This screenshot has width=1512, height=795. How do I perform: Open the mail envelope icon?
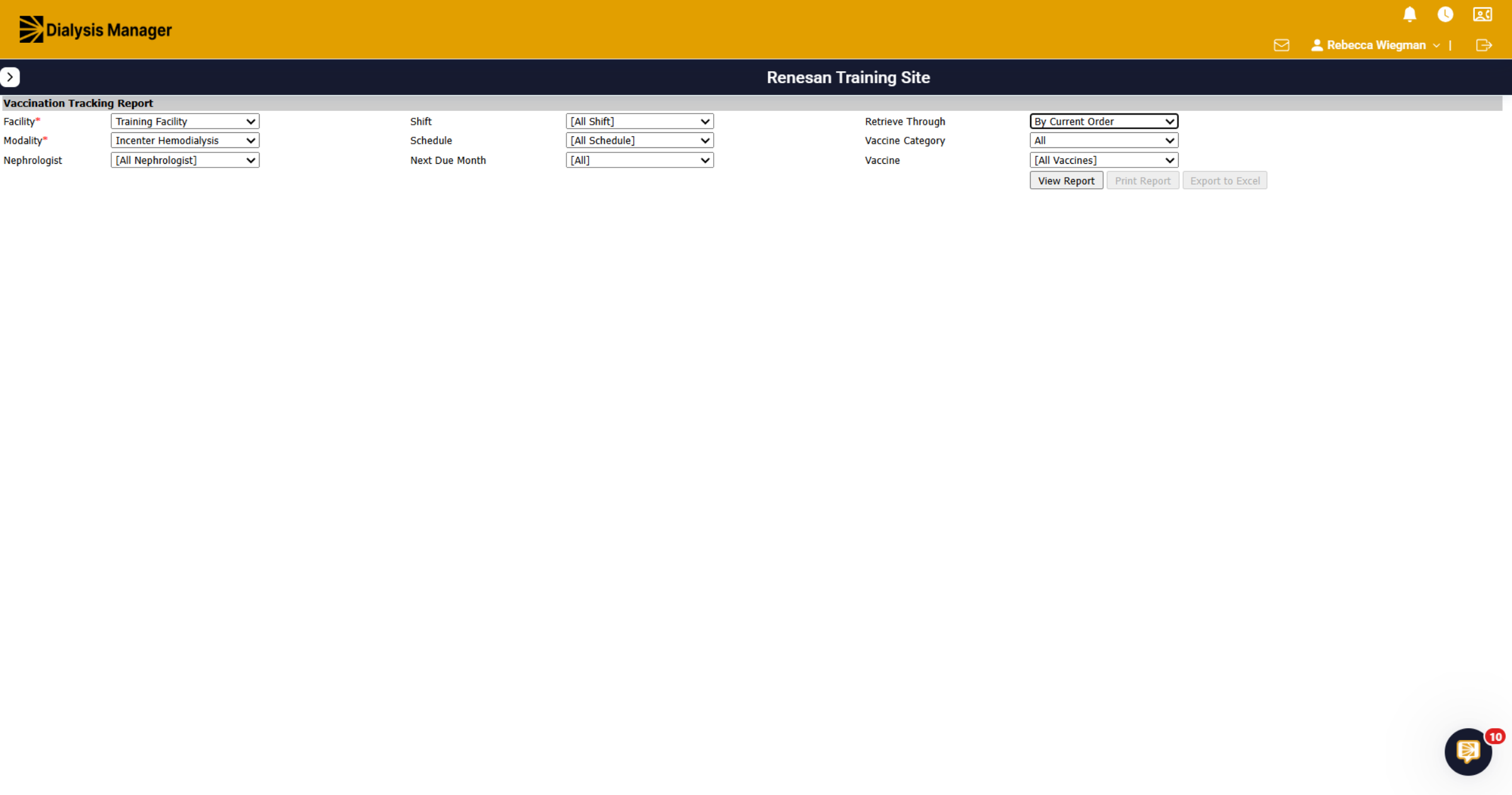[x=1281, y=45]
